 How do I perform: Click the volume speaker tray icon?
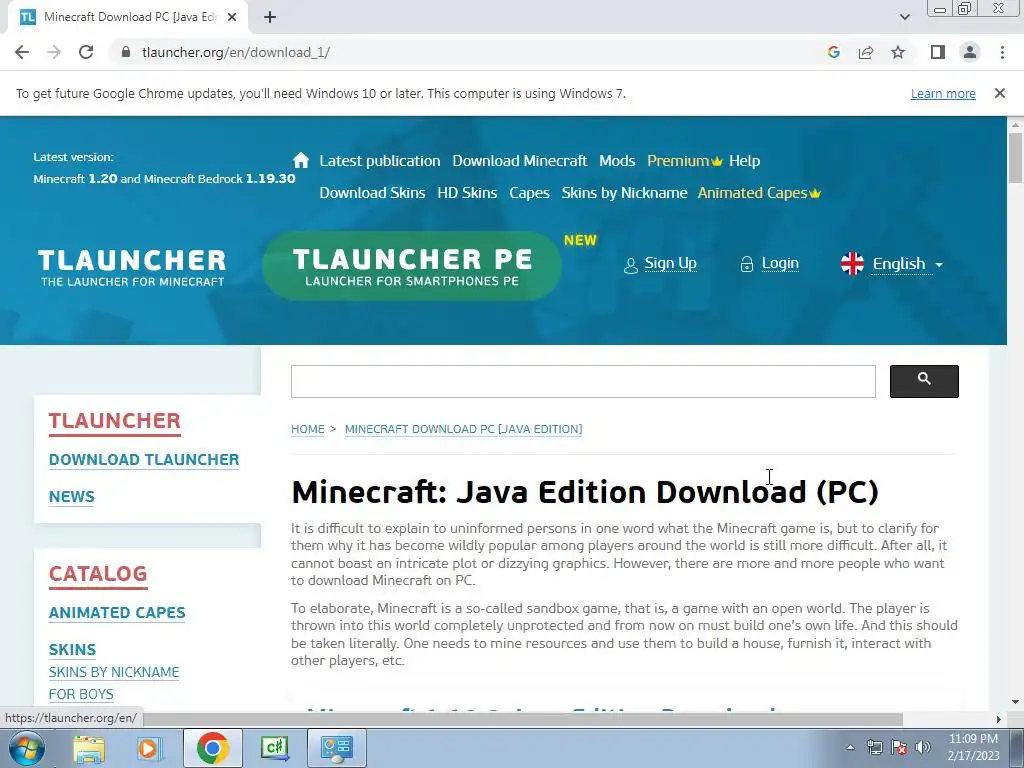pos(923,747)
